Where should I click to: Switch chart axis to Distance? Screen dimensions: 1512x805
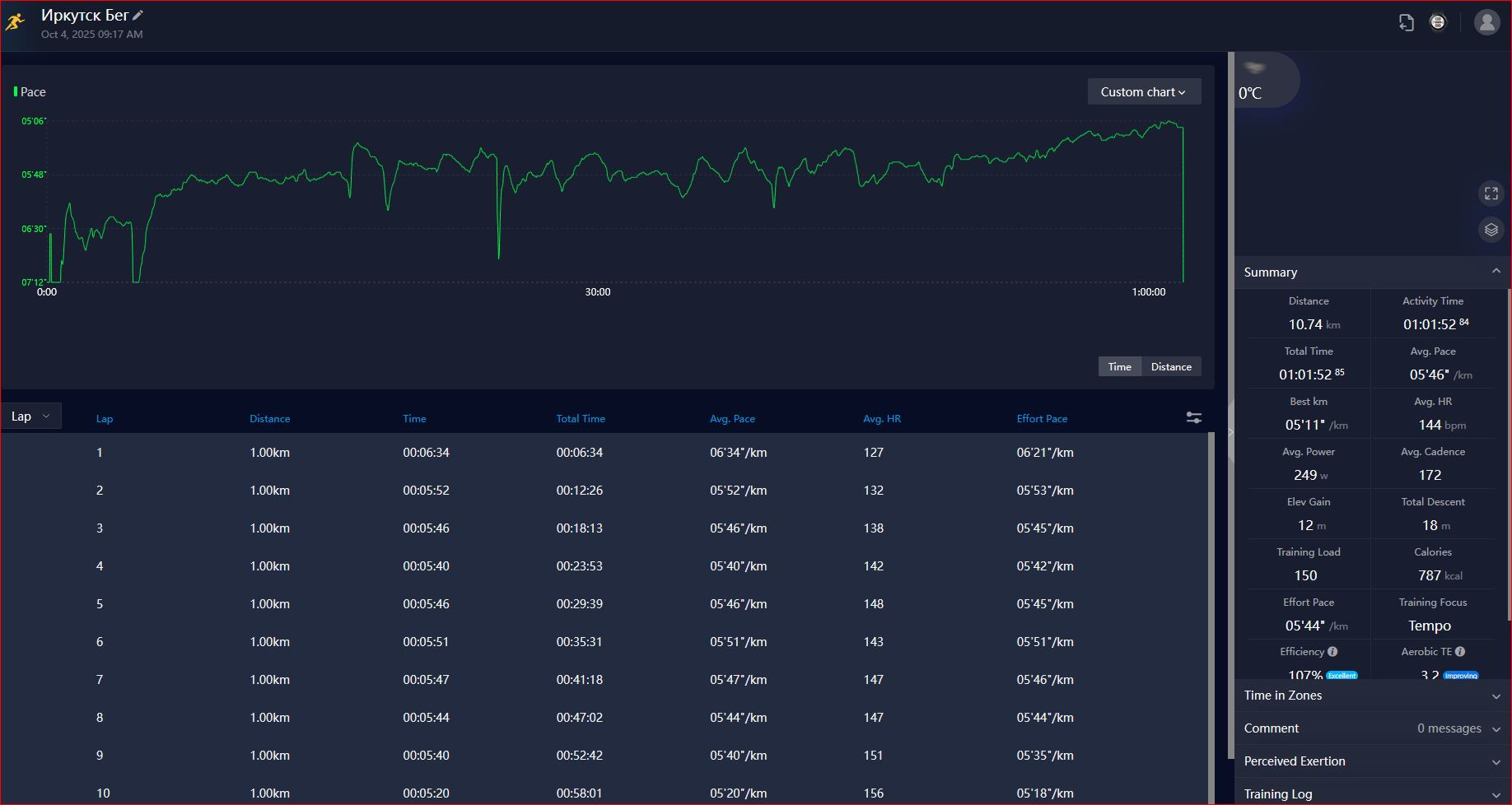(x=1171, y=367)
